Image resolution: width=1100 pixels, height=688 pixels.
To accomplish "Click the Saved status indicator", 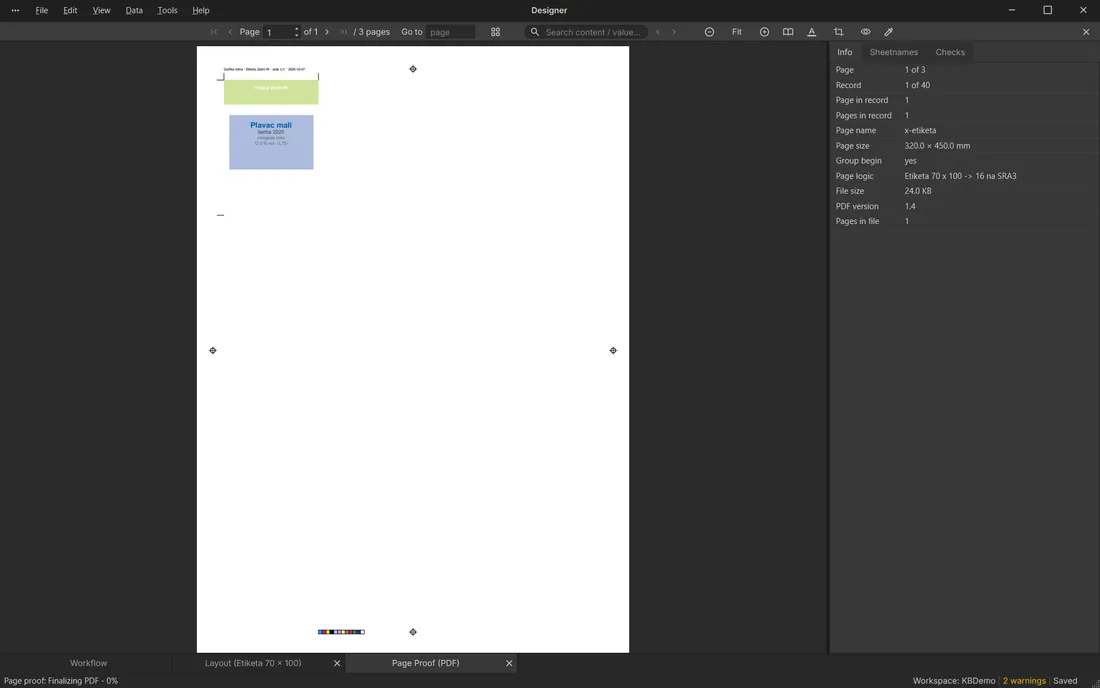I will pos(1065,681).
